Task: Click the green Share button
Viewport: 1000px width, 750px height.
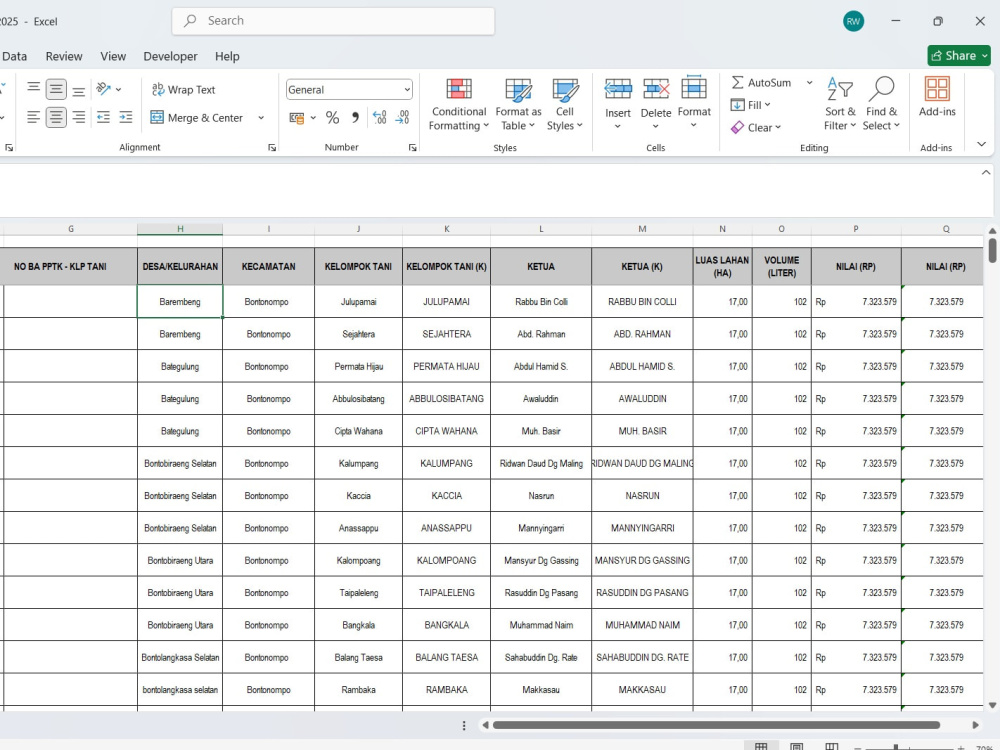Action: 959,55
